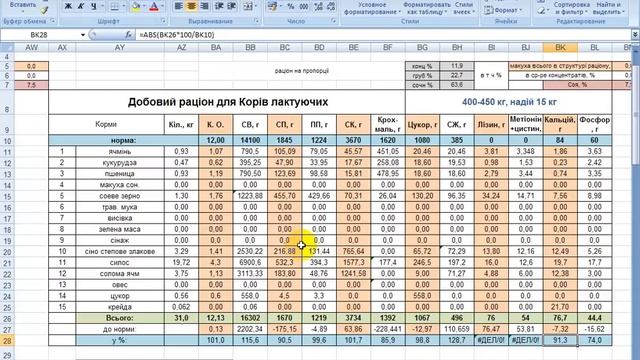
Task: Select column AY header
Action: click(120, 47)
